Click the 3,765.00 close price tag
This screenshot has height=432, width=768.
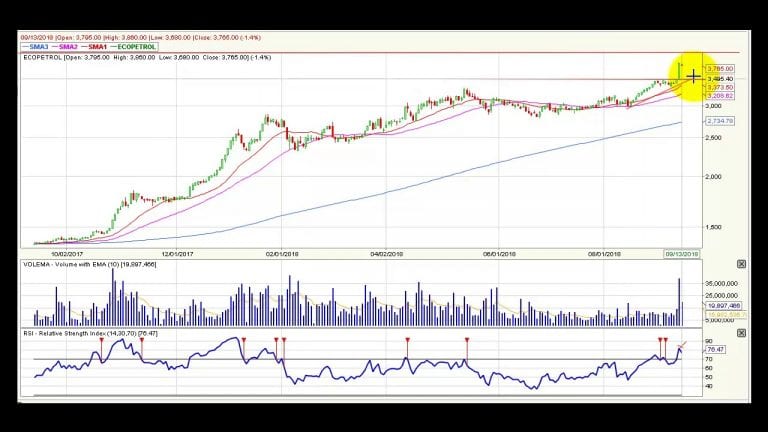click(720, 69)
